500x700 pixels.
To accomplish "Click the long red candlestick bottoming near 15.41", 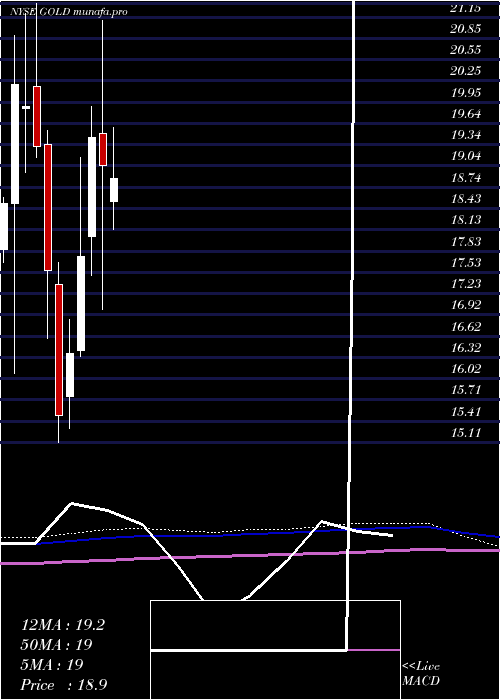I will (59, 350).
